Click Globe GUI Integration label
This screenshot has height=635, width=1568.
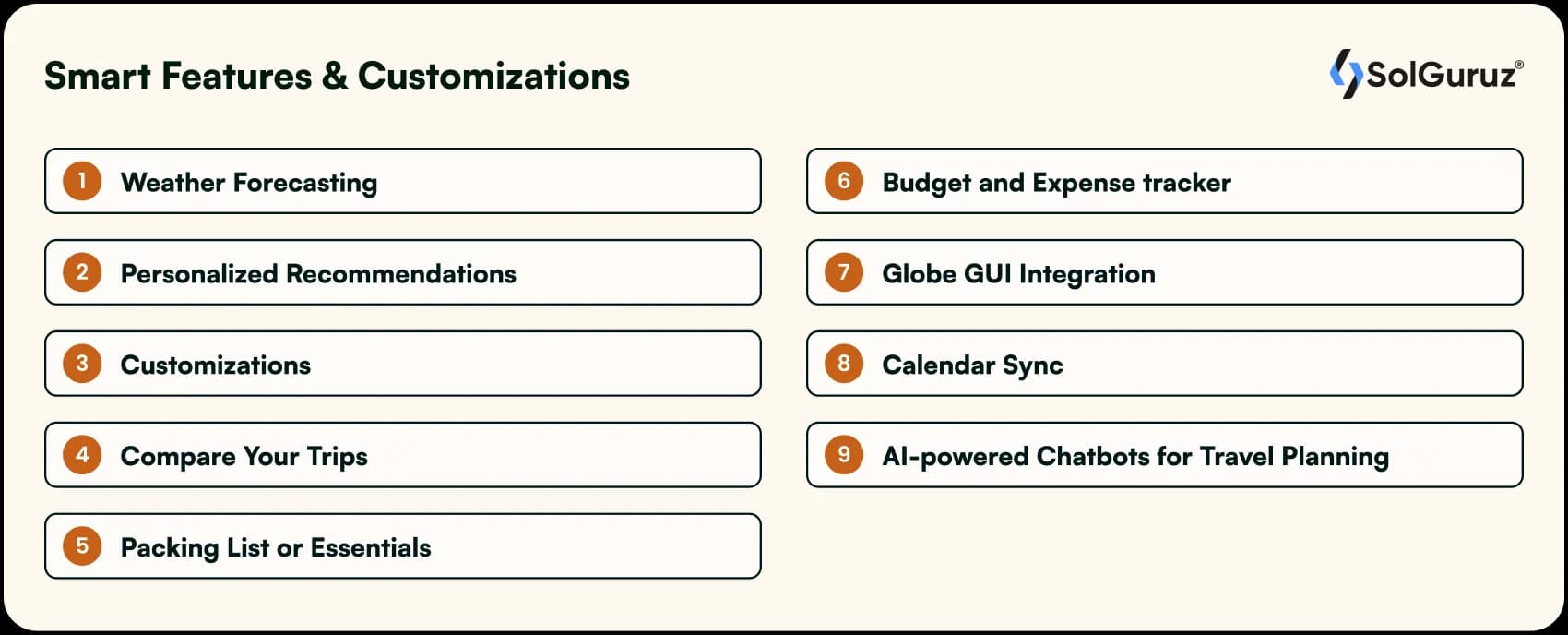pos(1018,273)
